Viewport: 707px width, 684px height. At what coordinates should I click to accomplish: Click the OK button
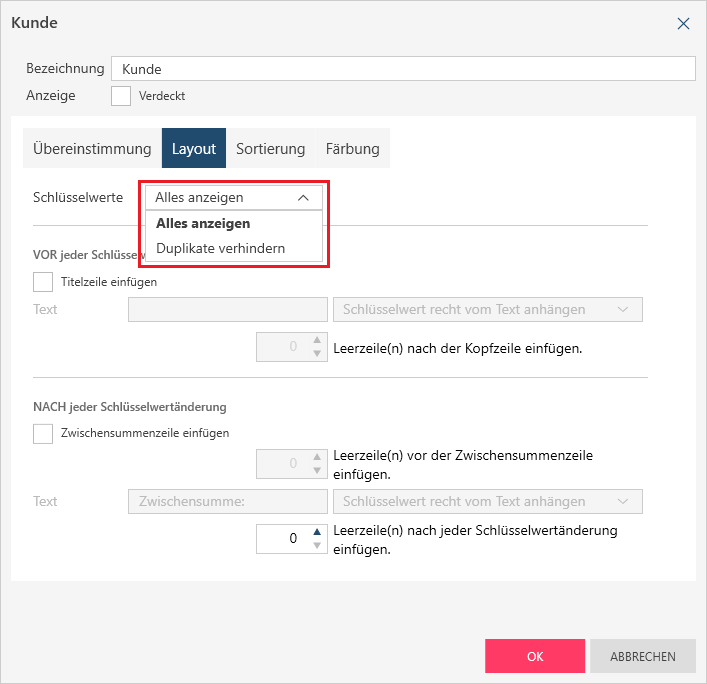click(x=535, y=657)
